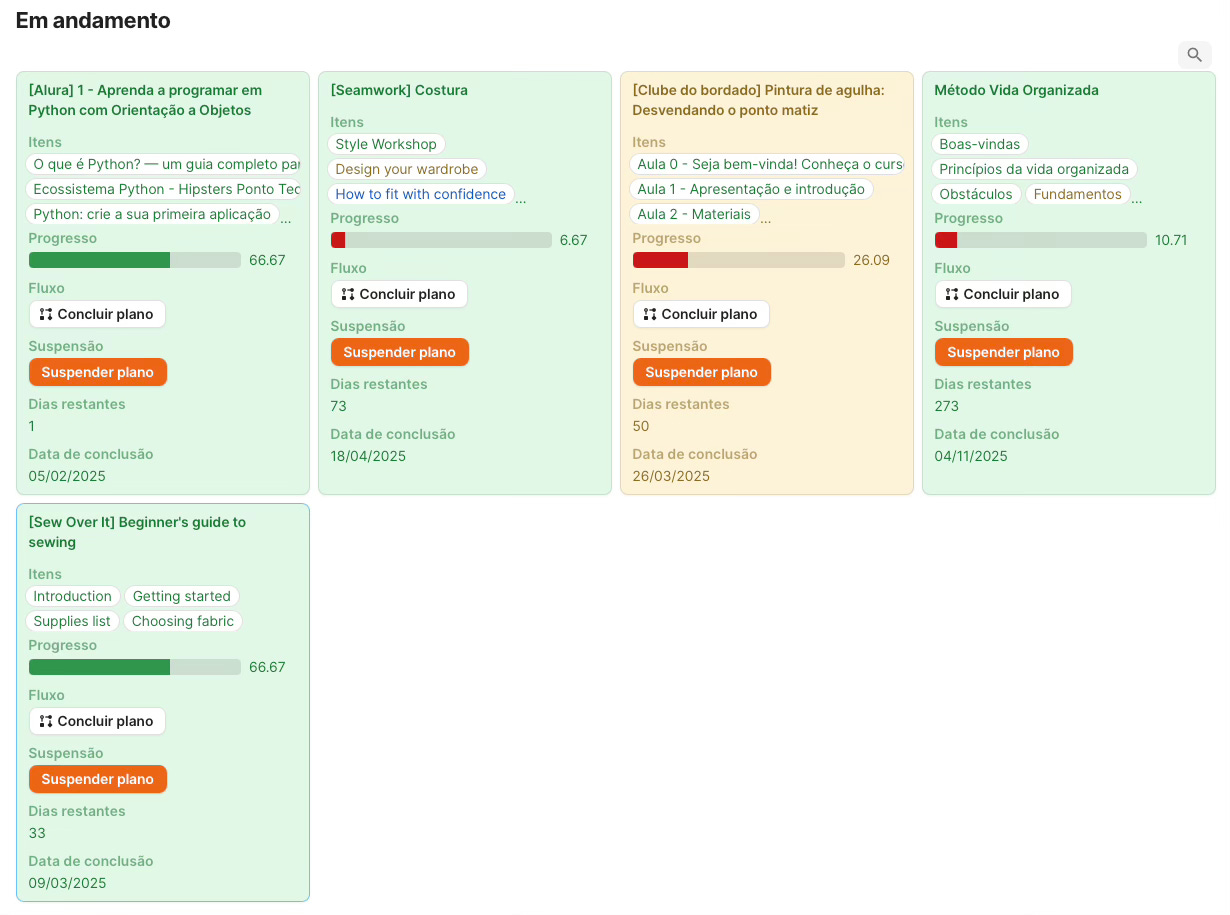Select the Style Workshop item tag
Screen dimensions: 1230x915
pyautogui.click(x=386, y=144)
